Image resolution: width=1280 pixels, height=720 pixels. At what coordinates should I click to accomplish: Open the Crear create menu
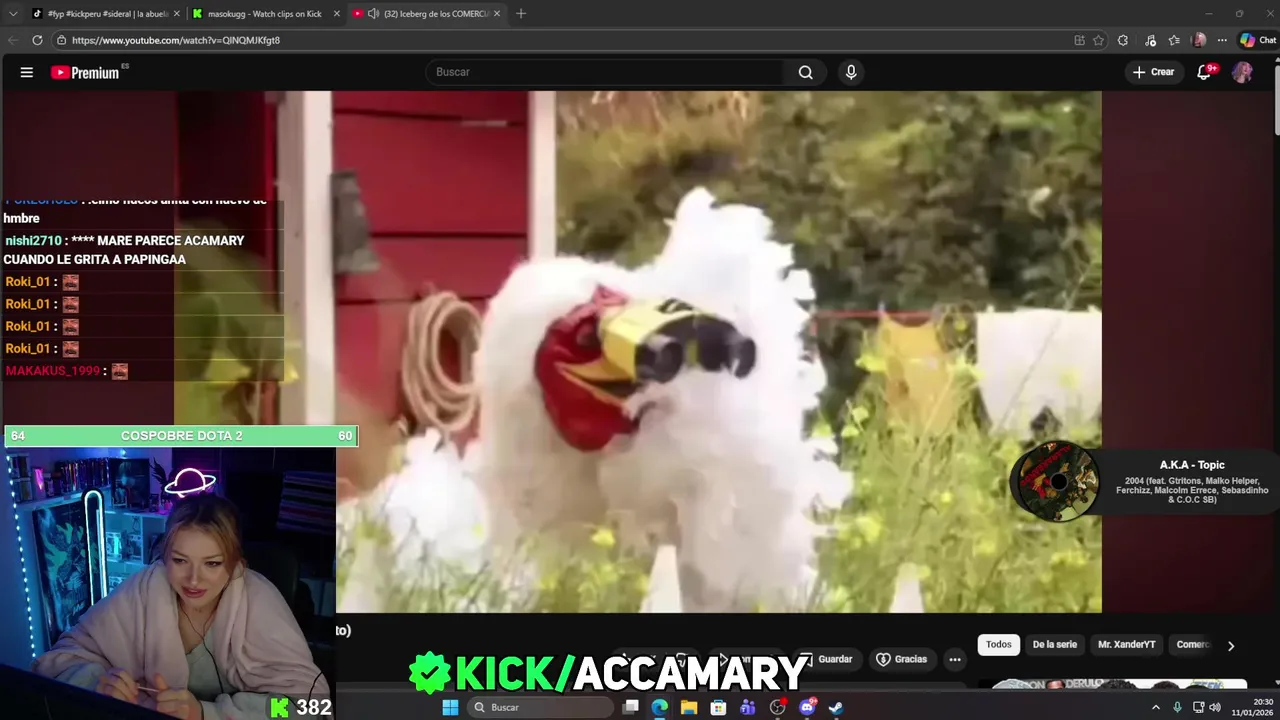[1153, 72]
